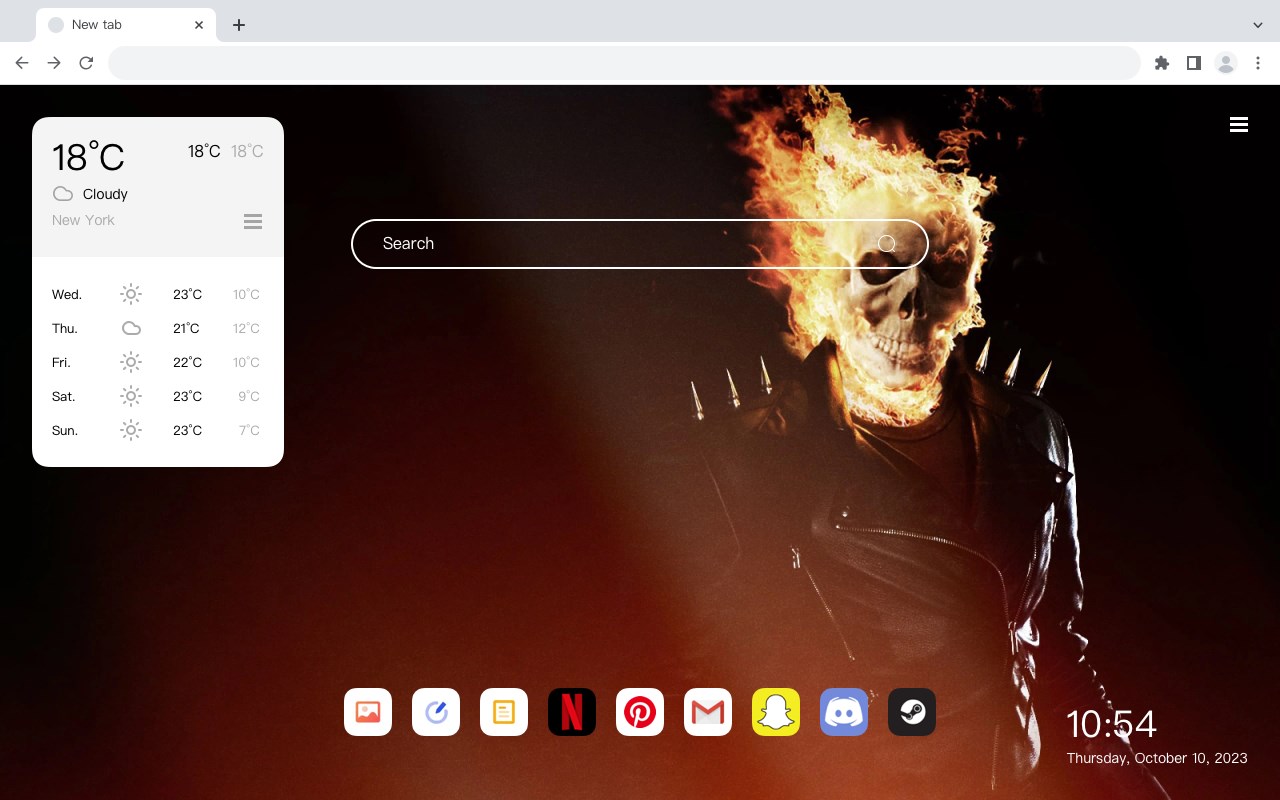Open the Gmail shortcut
1280x800 pixels.
(708, 712)
